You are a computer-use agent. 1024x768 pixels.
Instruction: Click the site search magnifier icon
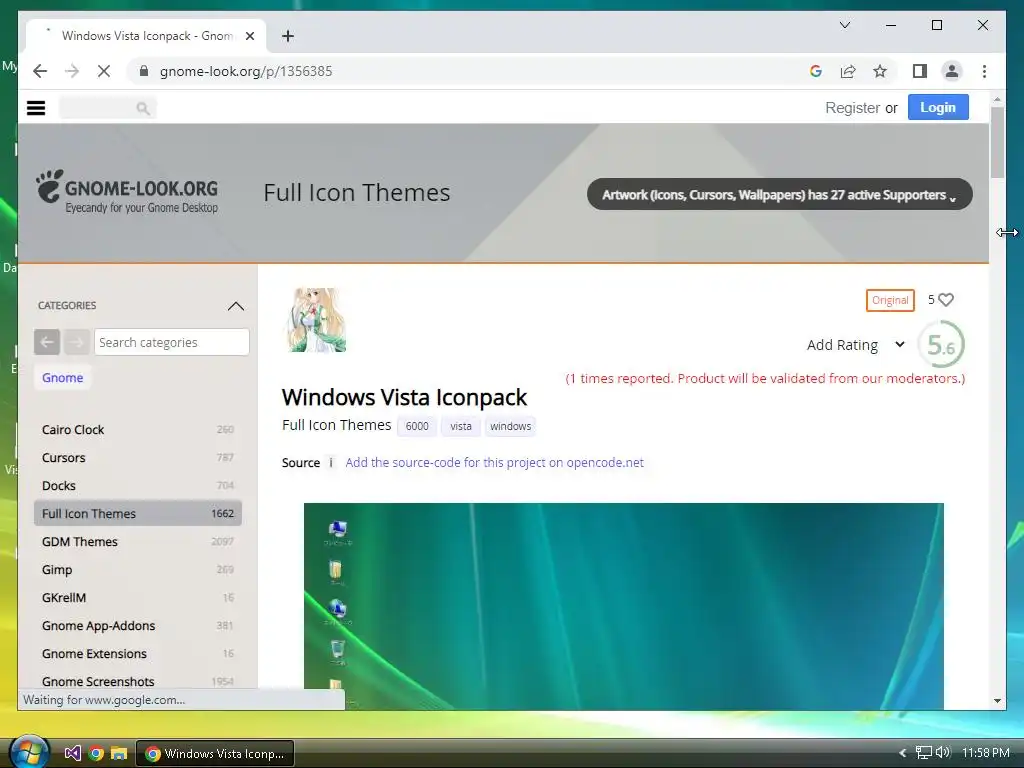(x=142, y=108)
